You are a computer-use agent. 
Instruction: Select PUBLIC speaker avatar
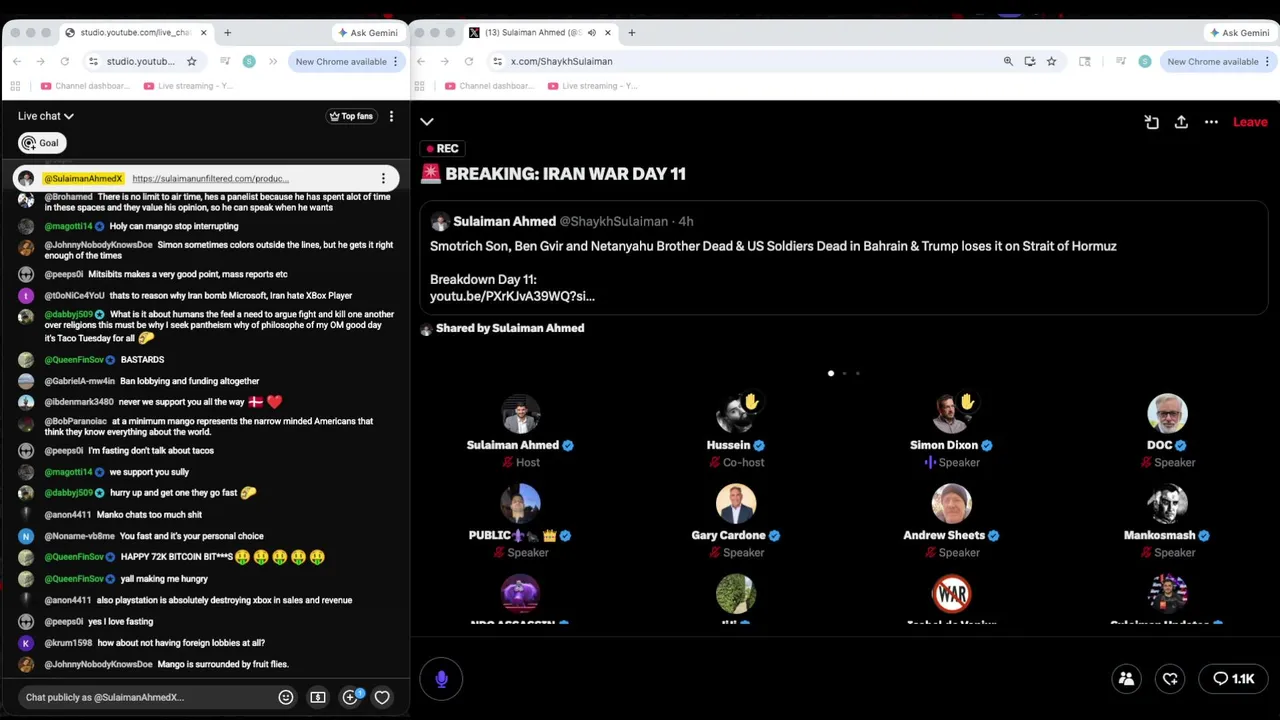tap(520, 504)
